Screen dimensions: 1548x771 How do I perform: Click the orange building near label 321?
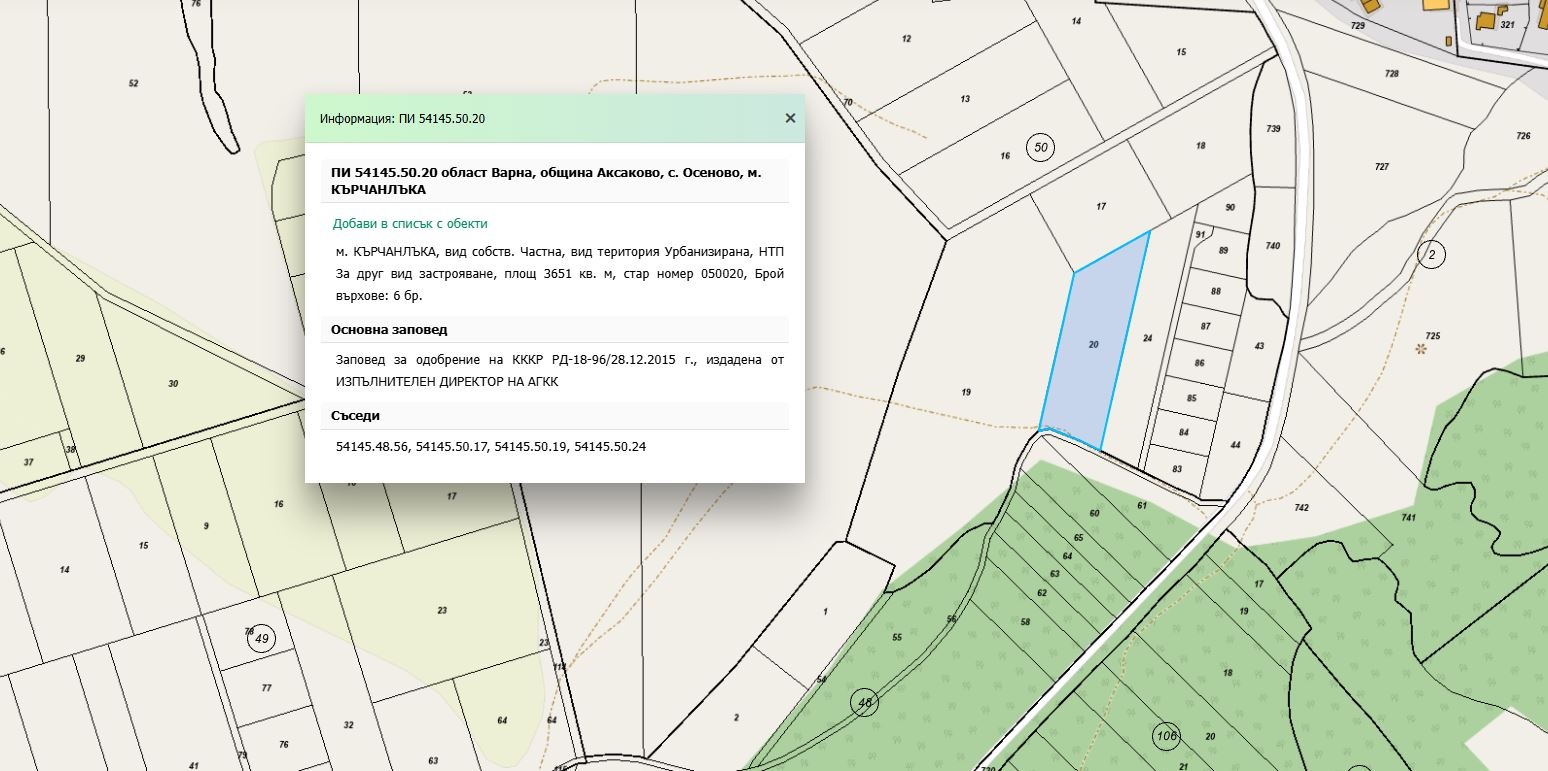1487,20
